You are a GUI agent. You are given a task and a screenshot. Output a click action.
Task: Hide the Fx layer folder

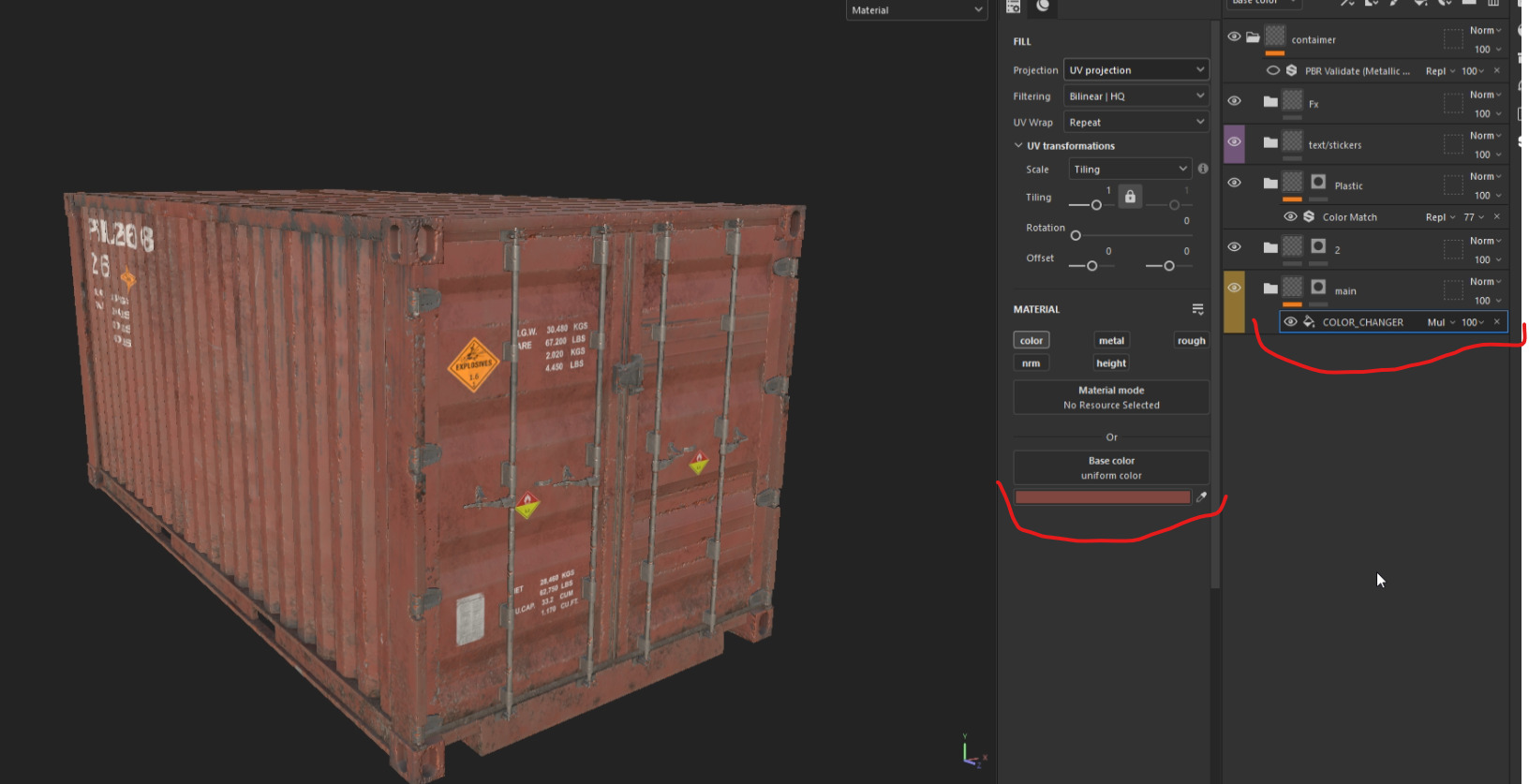click(x=1234, y=101)
